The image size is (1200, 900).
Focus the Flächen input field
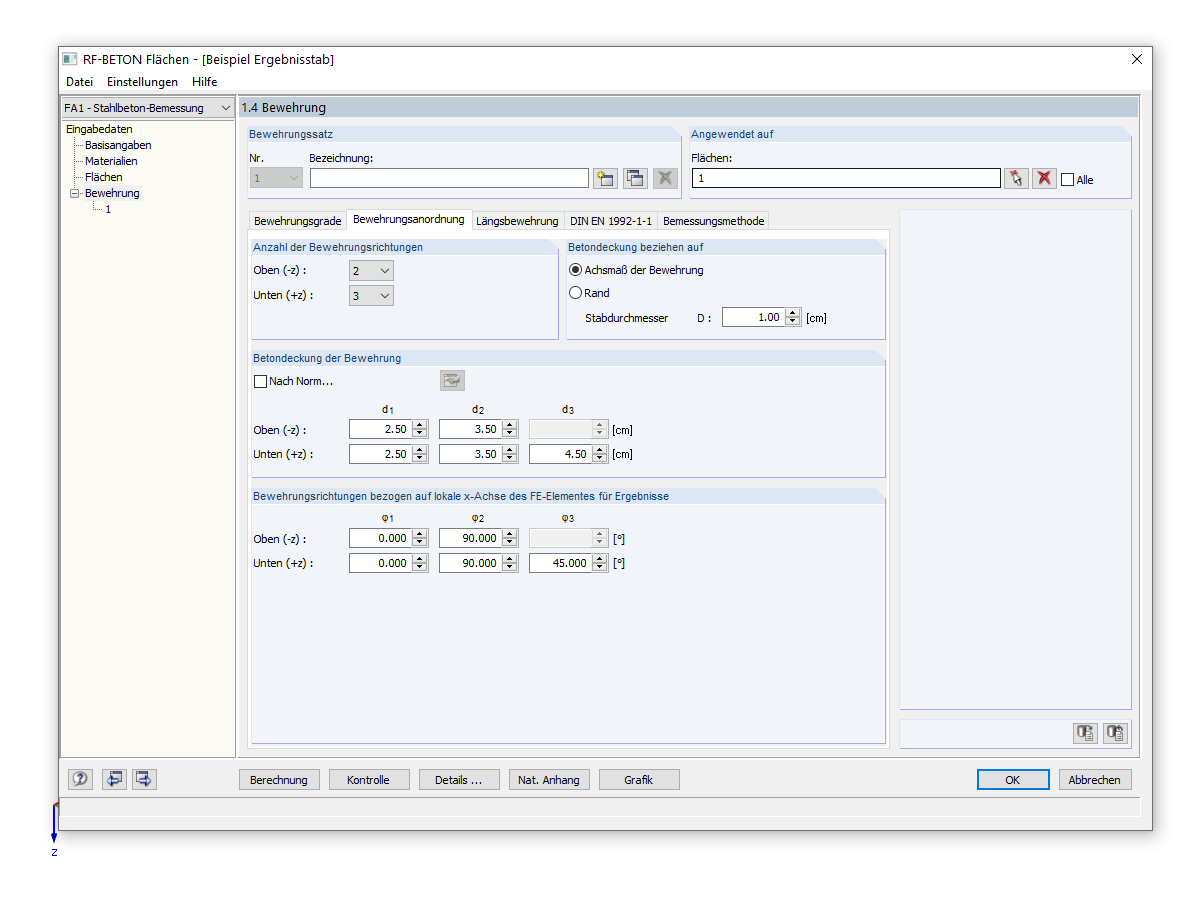pos(846,178)
